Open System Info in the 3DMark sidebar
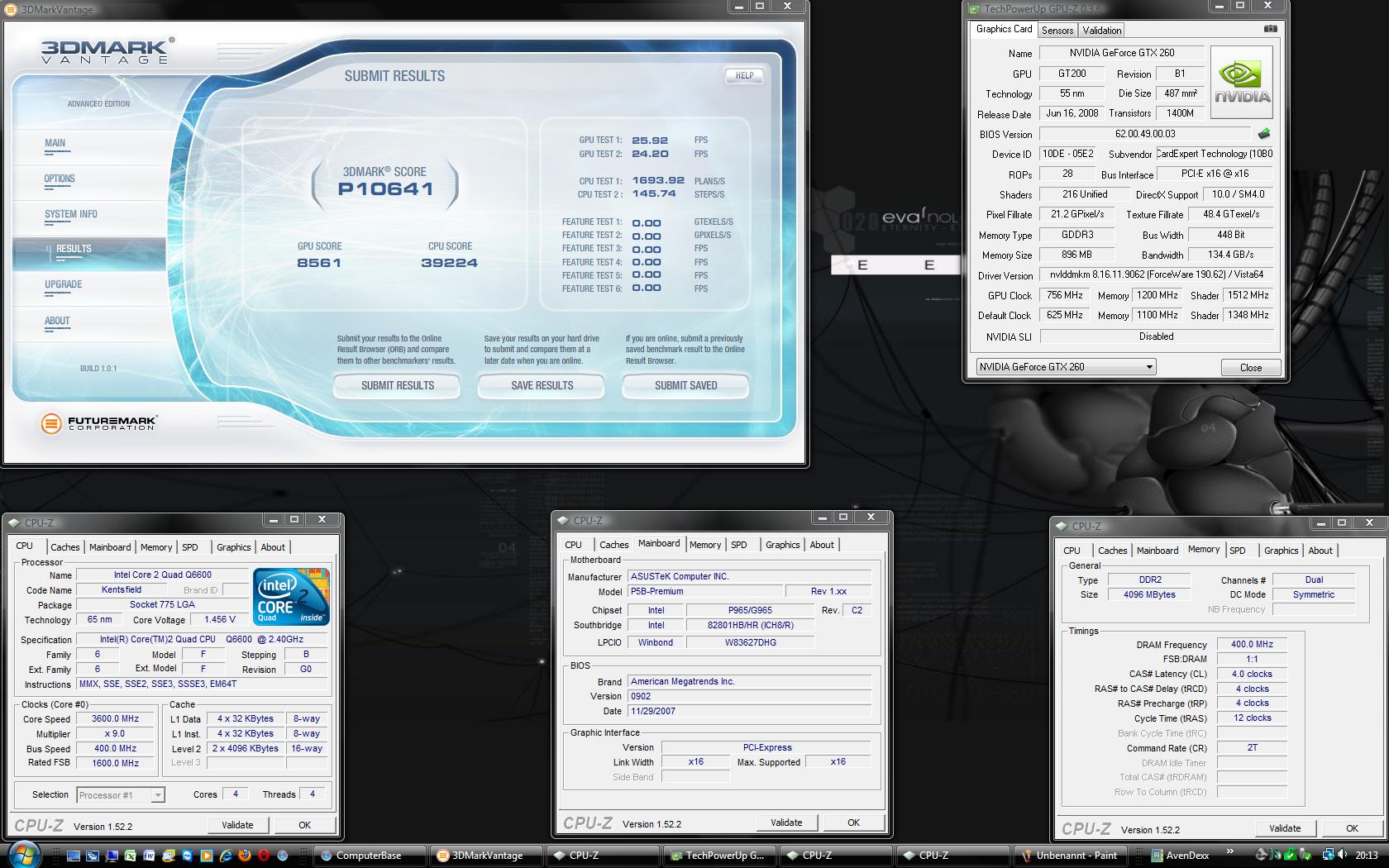This screenshot has width=1389, height=868. [71, 214]
